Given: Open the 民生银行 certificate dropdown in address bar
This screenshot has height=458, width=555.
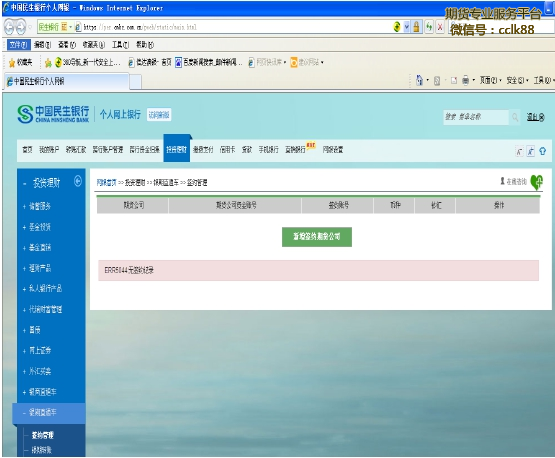Looking at the screenshot, I should coord(55,27).
